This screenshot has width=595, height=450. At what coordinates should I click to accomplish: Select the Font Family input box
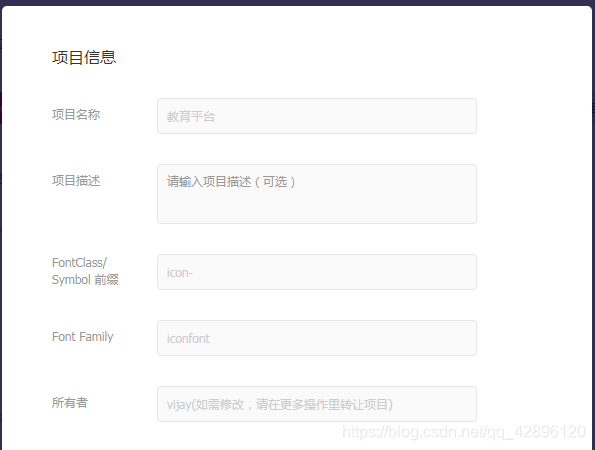click(317, 338)
